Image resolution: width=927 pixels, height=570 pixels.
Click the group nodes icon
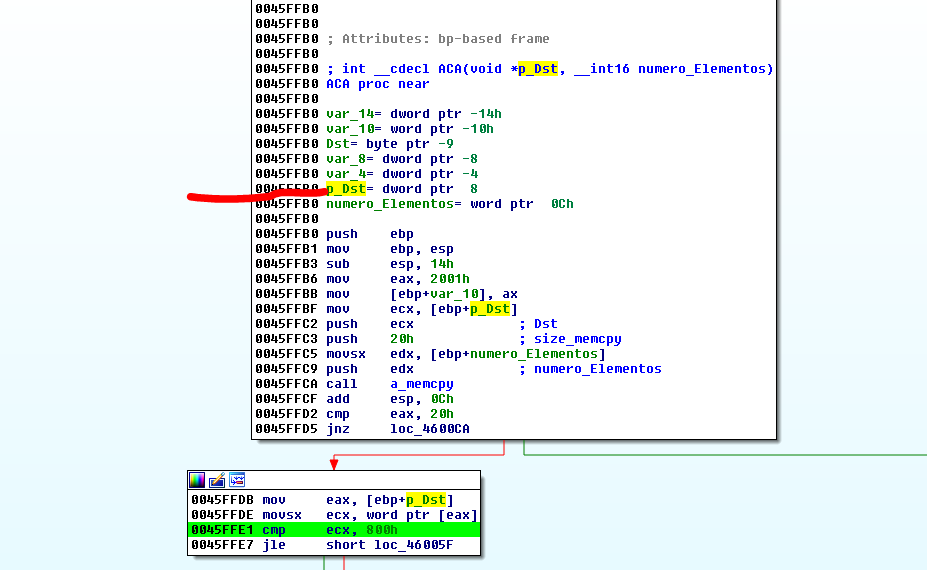point(237,480)
